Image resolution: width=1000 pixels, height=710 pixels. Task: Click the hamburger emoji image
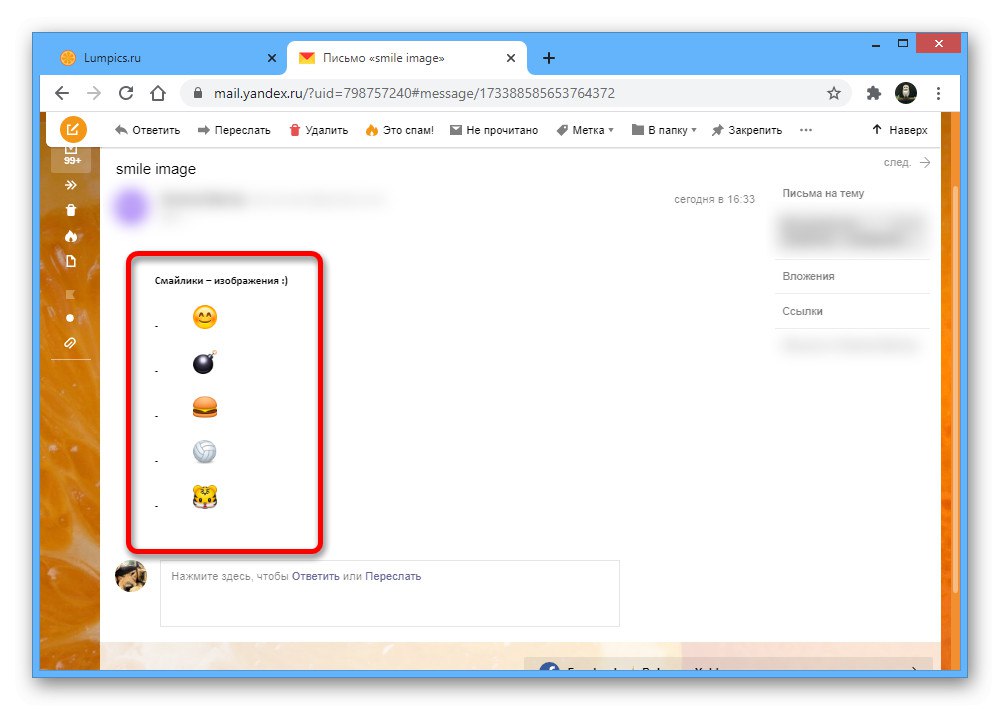205,407
